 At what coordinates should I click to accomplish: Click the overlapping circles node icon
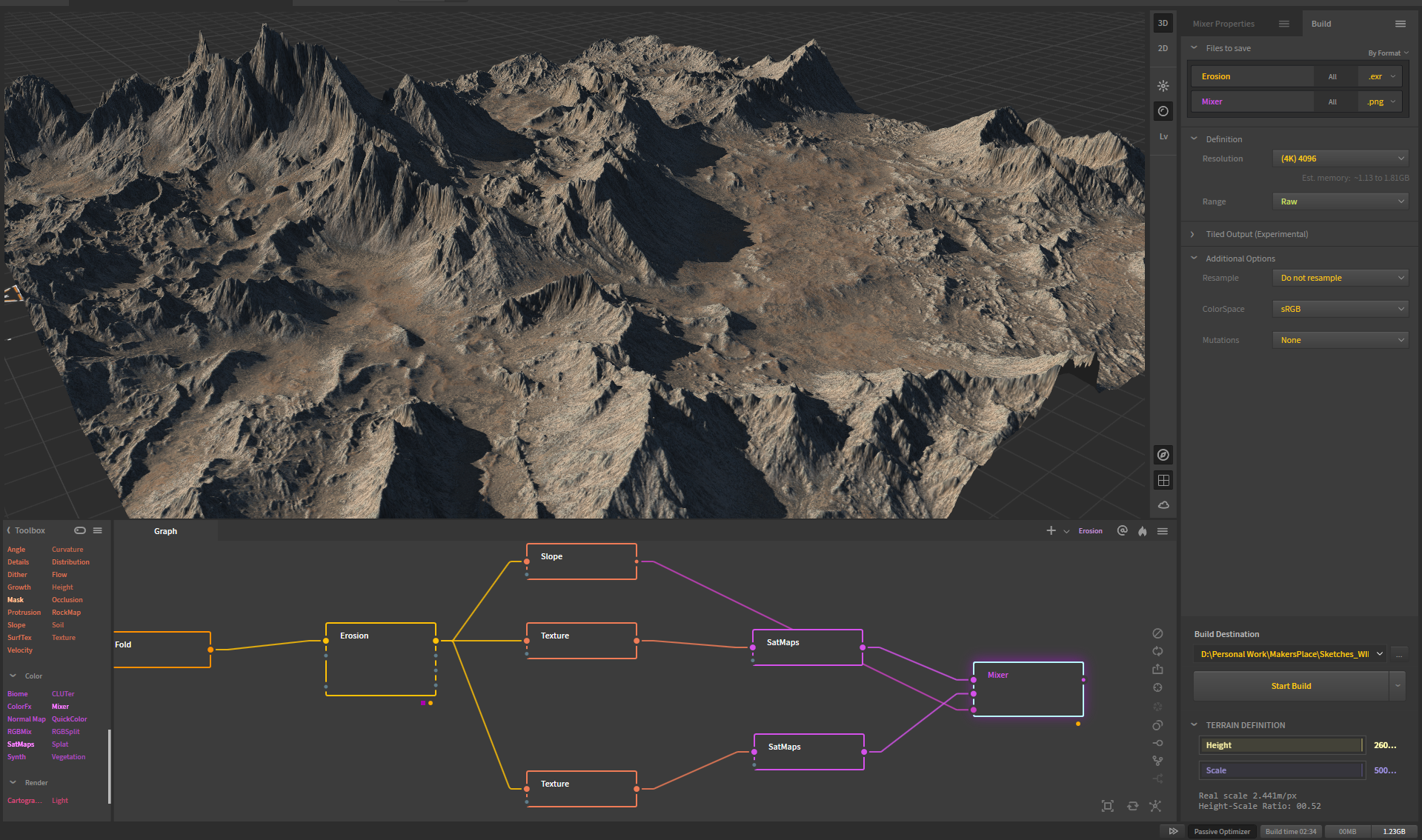(1157, 725)
